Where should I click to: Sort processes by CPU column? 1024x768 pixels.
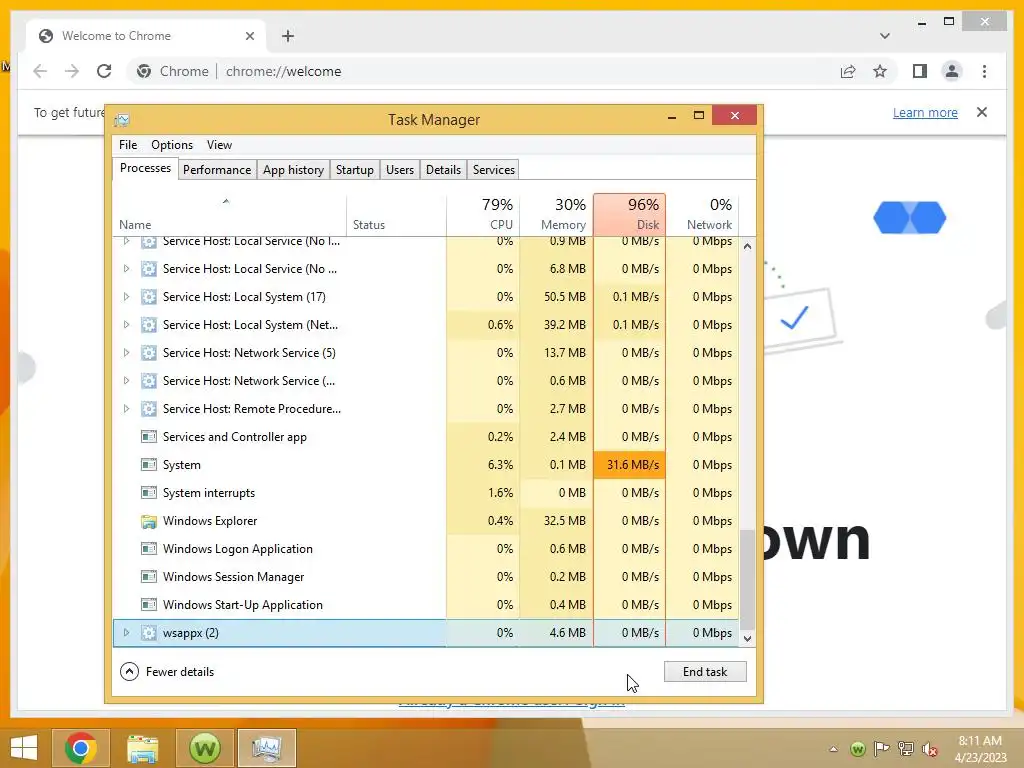(x=483, y=214)
